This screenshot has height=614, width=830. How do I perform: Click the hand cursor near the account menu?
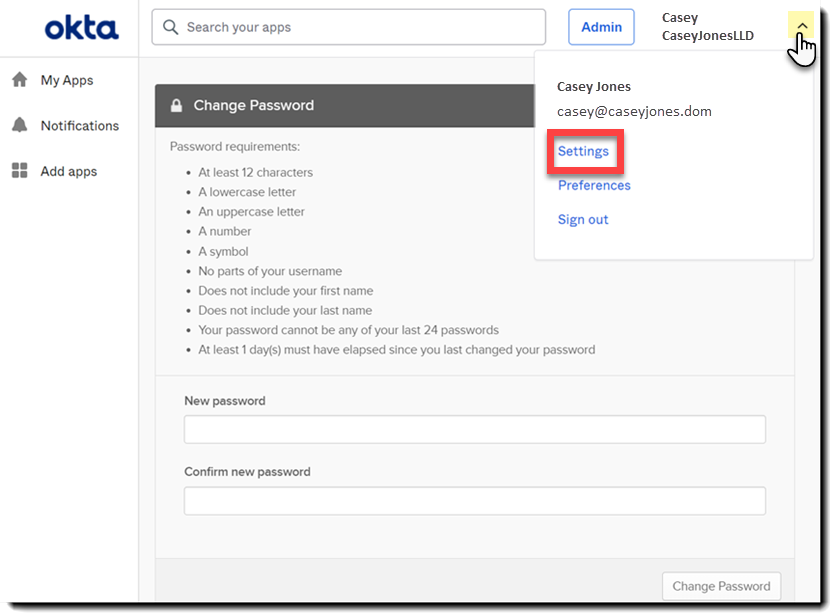tap(803, 45)
